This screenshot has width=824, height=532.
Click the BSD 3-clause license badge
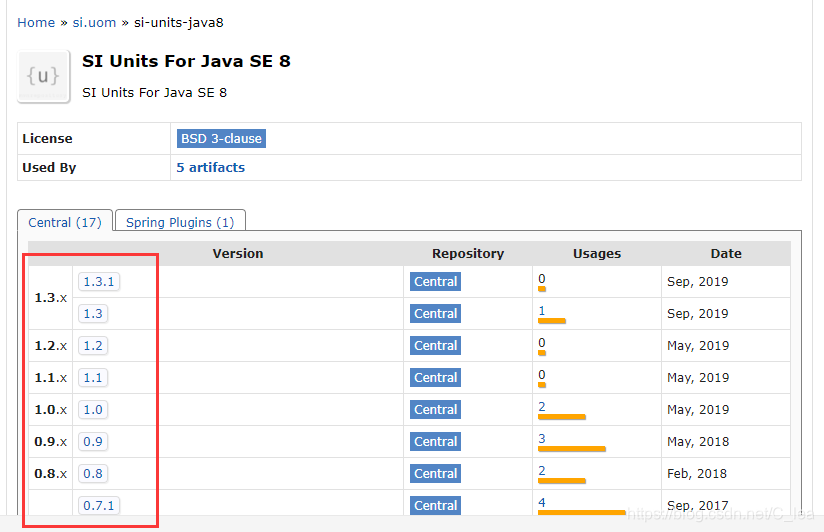click(x=221, y=138)
